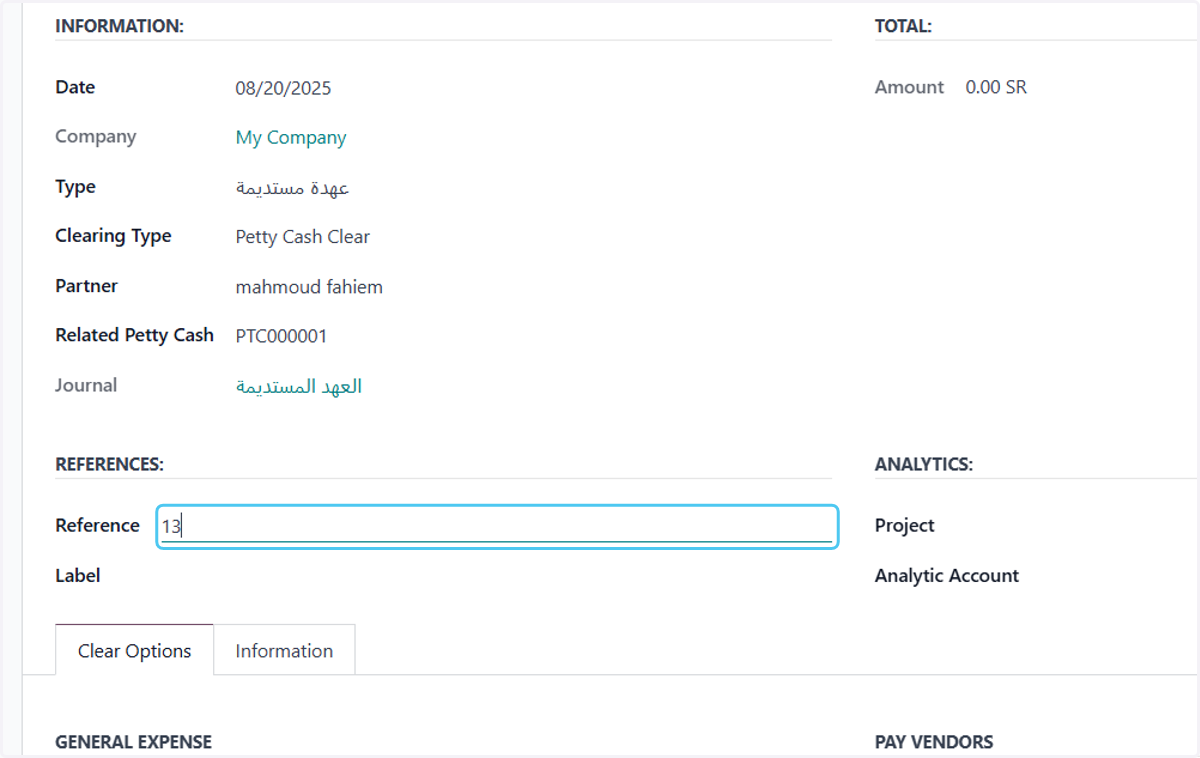Click the REFERENCES section heading
The height and width of the screenshot is (758, 1200).
coord(109,464)
